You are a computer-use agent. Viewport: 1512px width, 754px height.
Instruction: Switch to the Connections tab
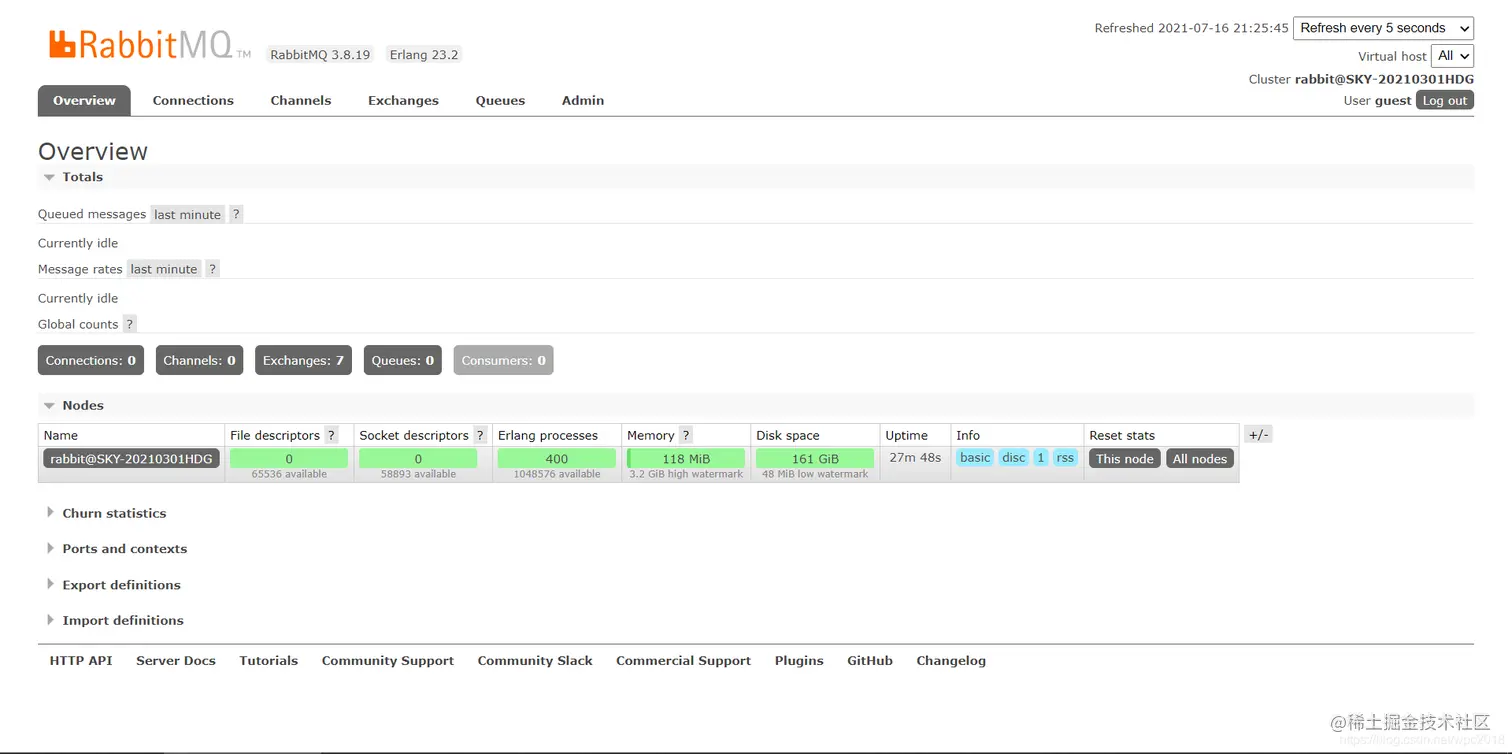click(x=193, y=100)
